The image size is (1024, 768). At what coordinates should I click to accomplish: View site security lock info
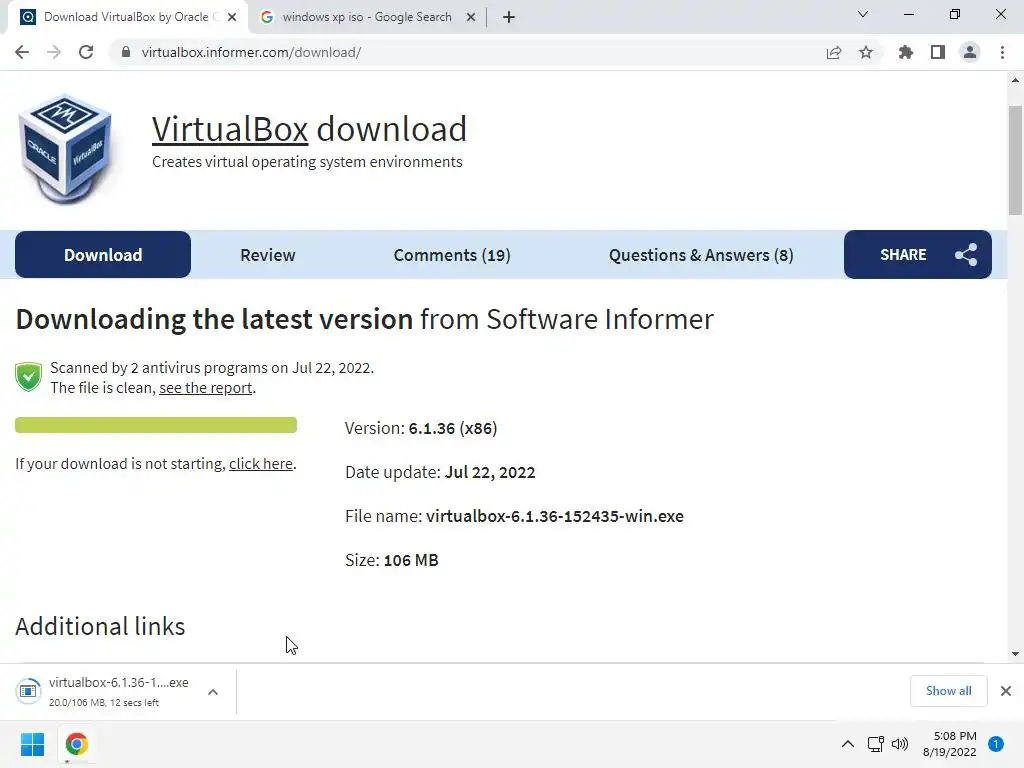click(126, 52)
